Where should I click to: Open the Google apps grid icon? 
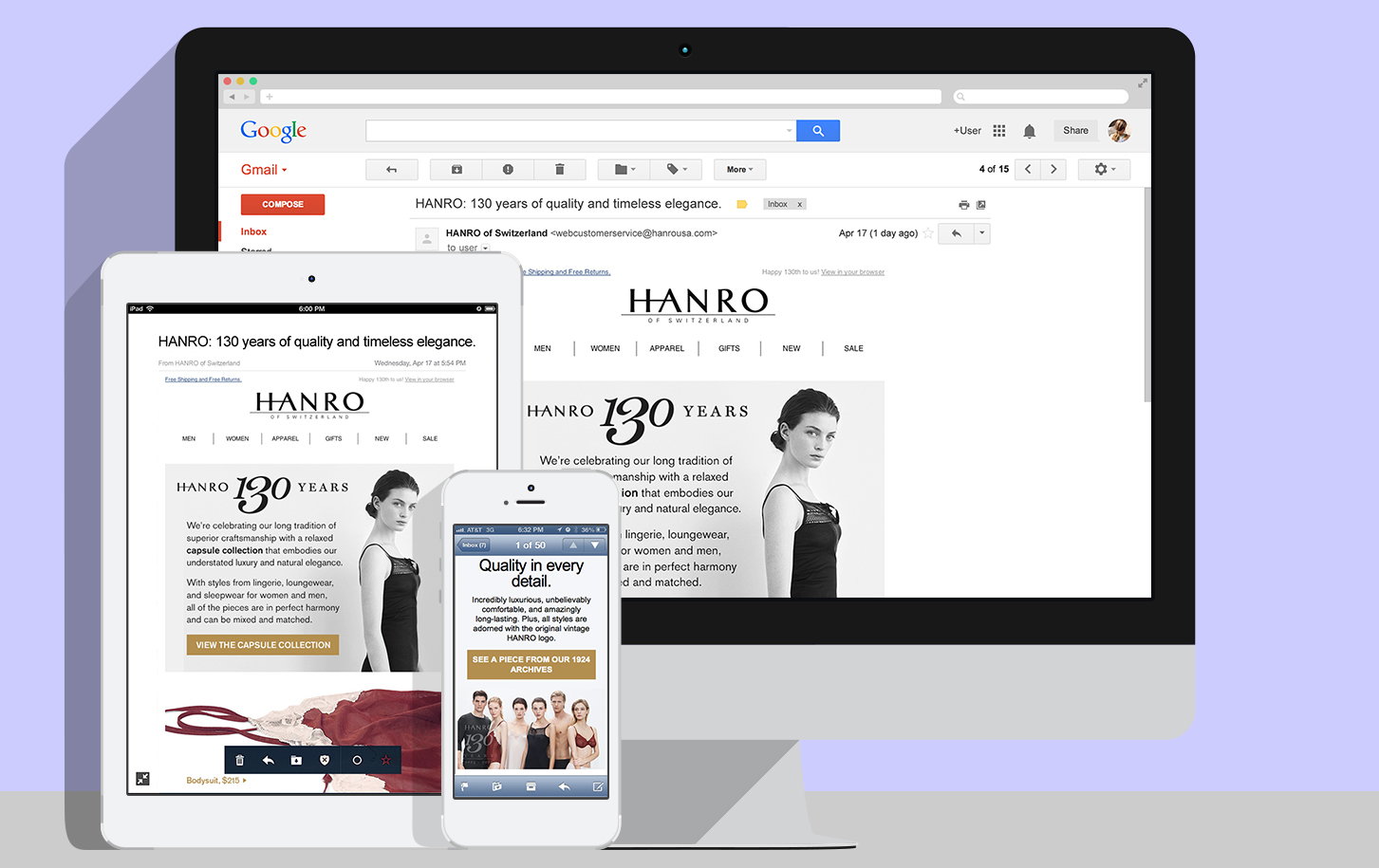pyautogui.click(x=999, y=131)
